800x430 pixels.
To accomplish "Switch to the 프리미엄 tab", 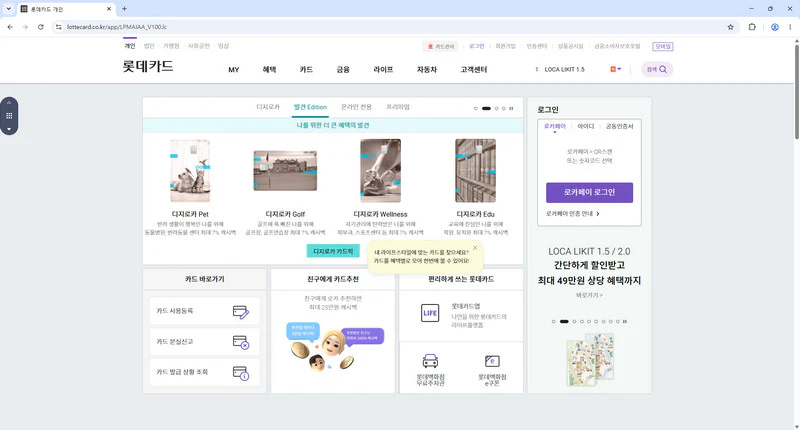I will [398, 107].
